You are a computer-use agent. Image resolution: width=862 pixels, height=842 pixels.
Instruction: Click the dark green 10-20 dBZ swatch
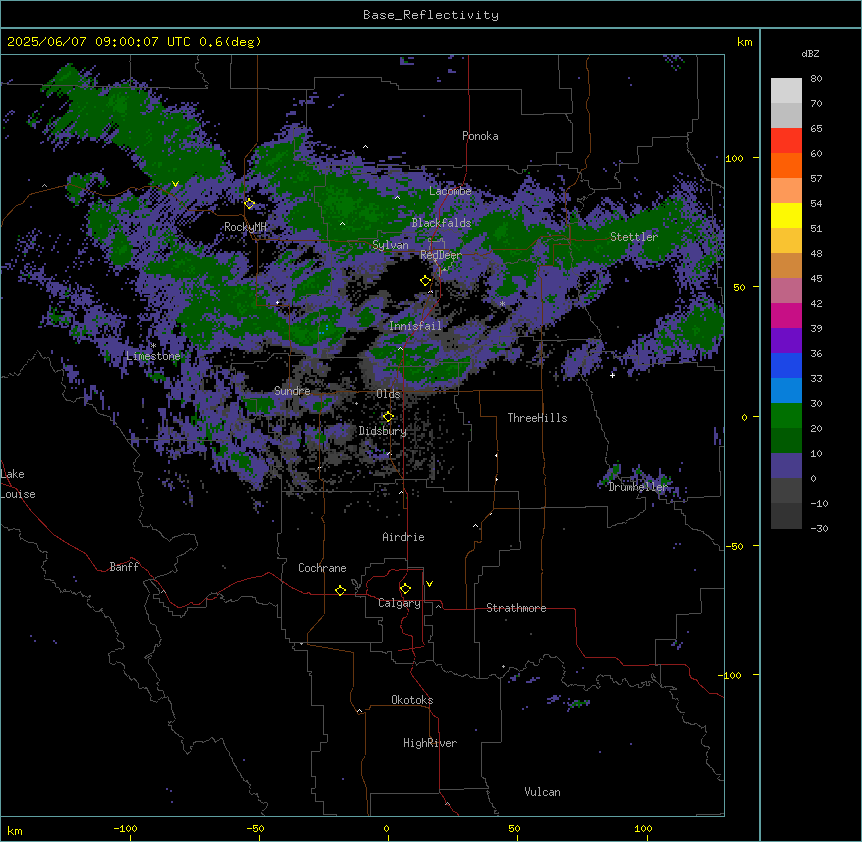point(786,441)
